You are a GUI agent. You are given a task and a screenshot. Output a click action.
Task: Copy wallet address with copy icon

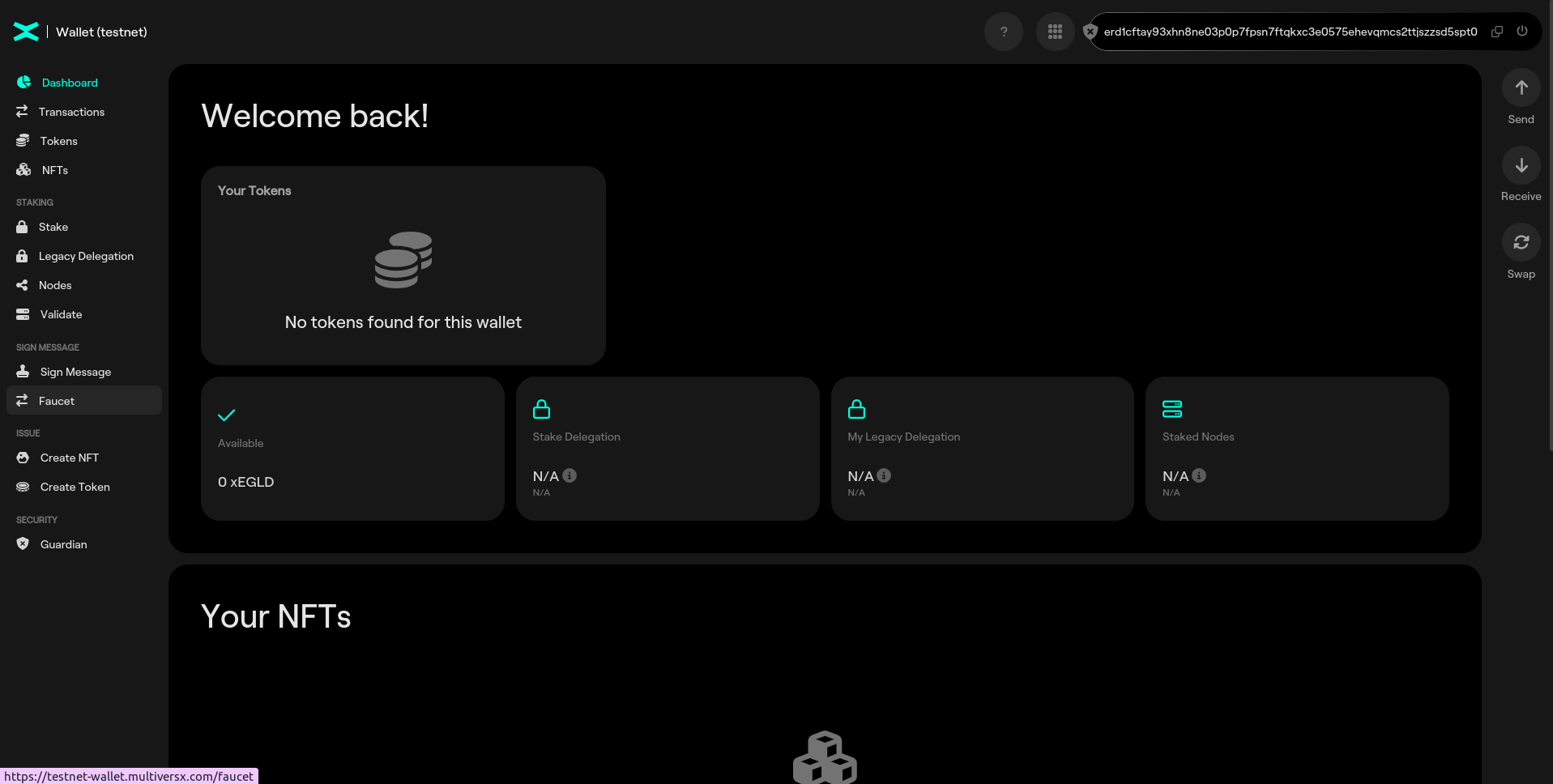pos(1497,32)
